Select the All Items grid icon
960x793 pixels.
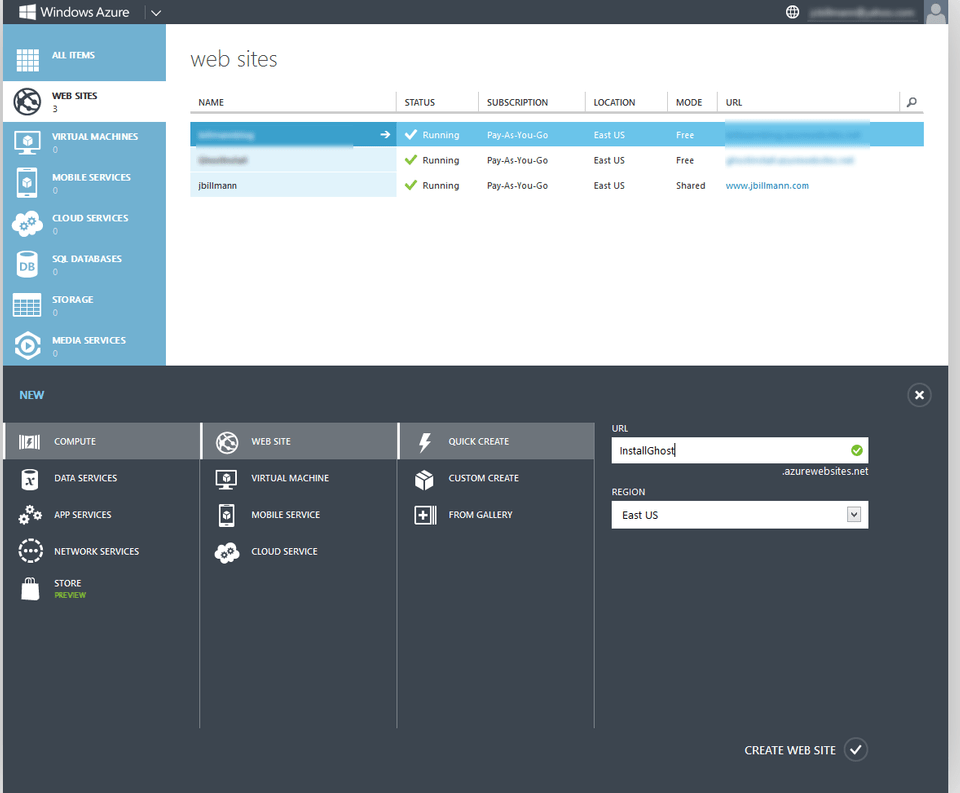pos(28,60)
